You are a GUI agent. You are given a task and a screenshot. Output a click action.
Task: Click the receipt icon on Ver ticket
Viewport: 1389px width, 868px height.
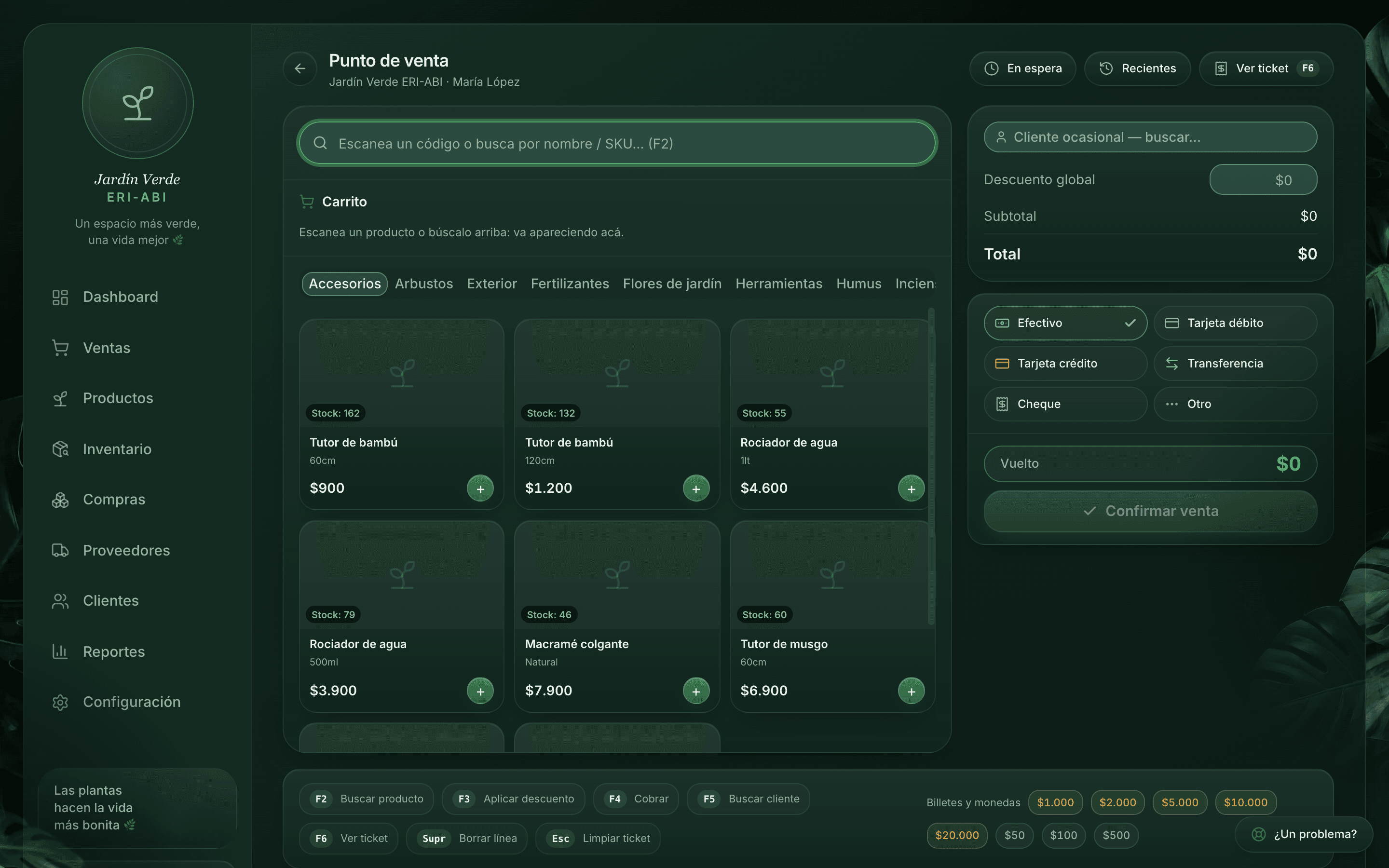[x=1221, y=68]
